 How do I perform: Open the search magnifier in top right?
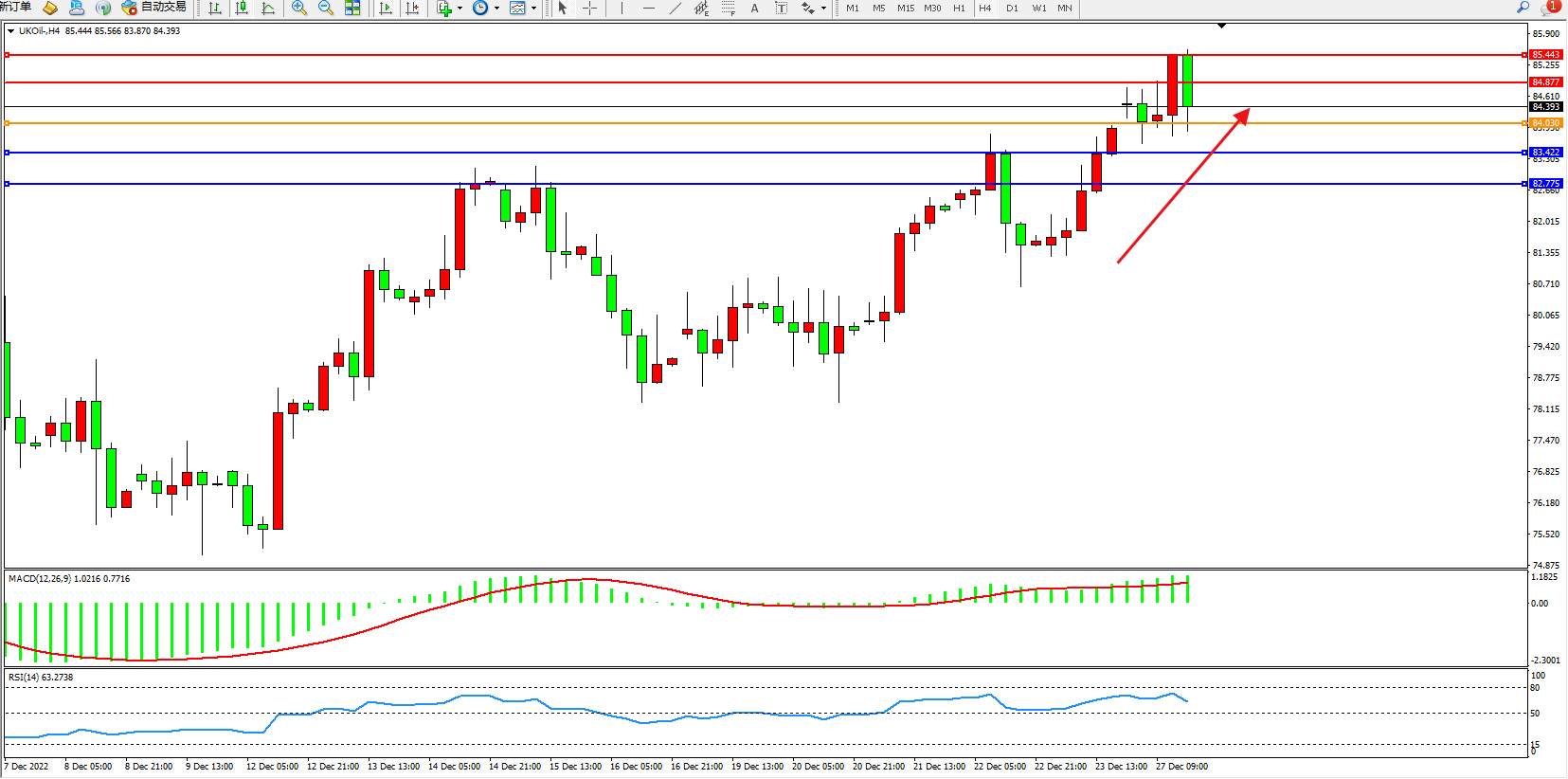[x=1523, y=8]
